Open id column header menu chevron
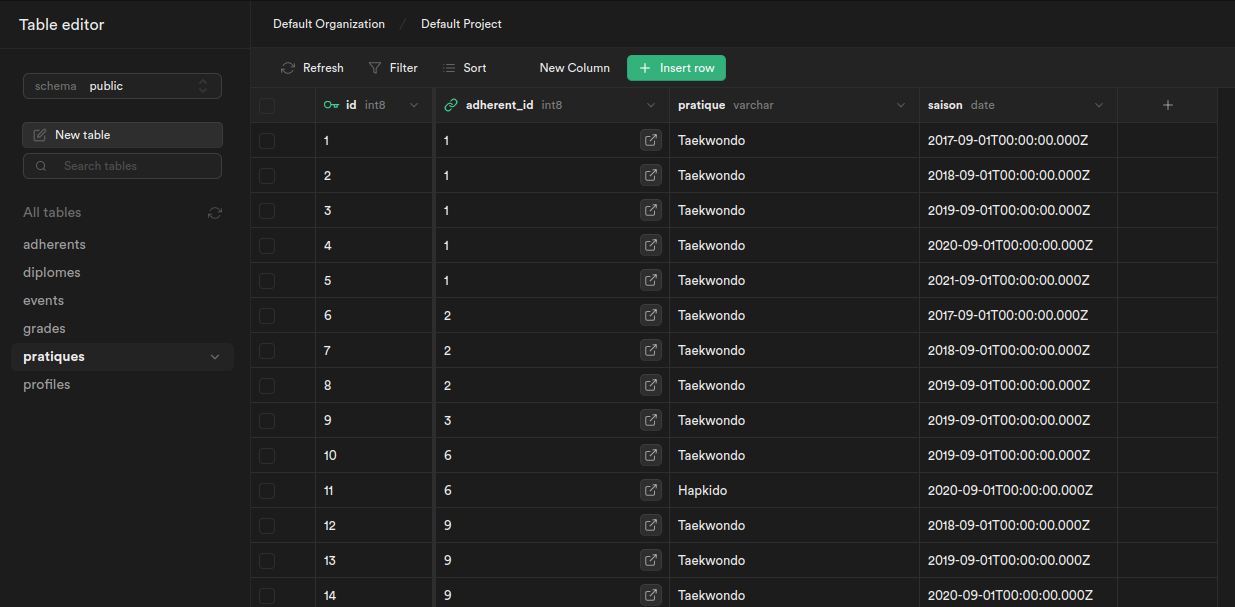 414,105
